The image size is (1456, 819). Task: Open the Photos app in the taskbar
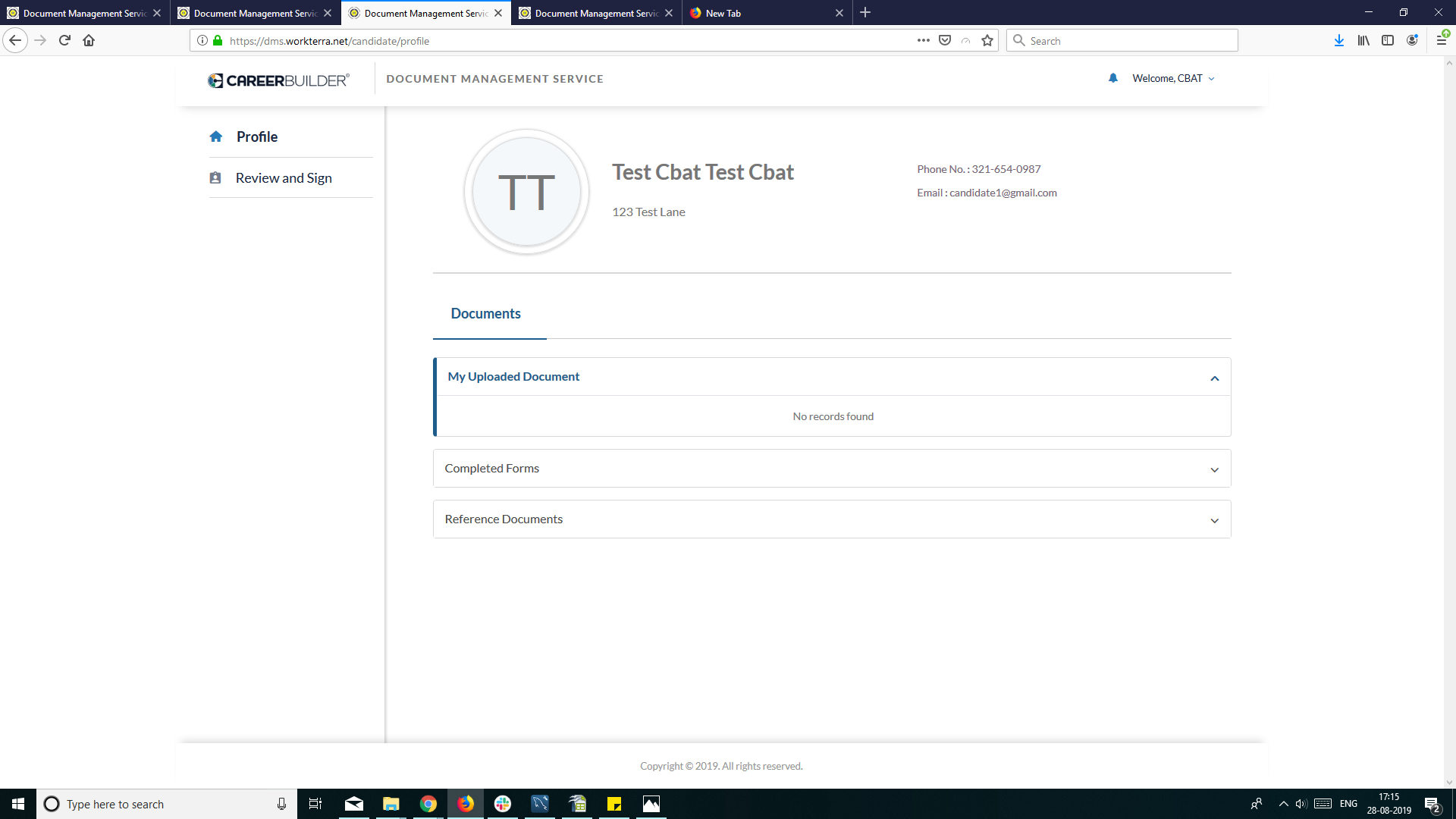pyautogui.click(x=651, y=804)
